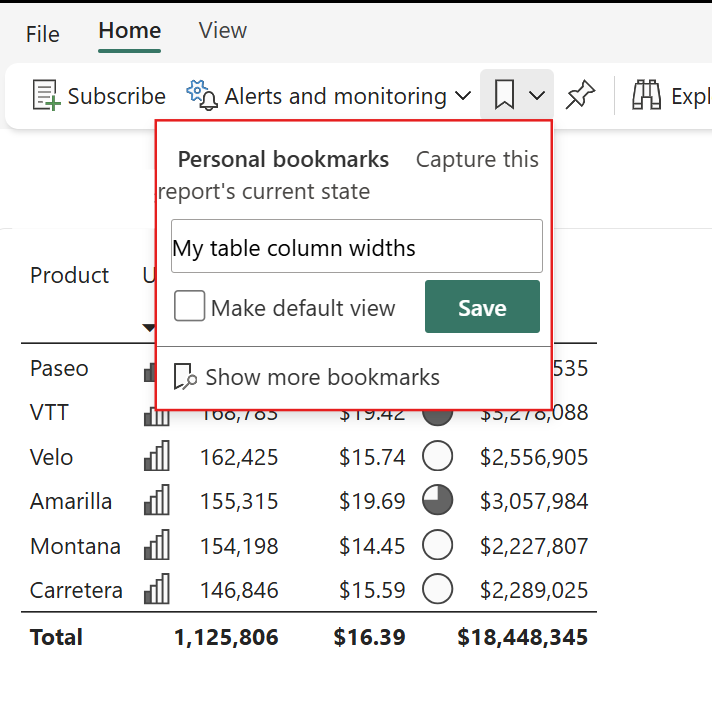This screenshot has width=712, height=707.
Task: Click the bookmark name input field
Action: click(357, 246)
